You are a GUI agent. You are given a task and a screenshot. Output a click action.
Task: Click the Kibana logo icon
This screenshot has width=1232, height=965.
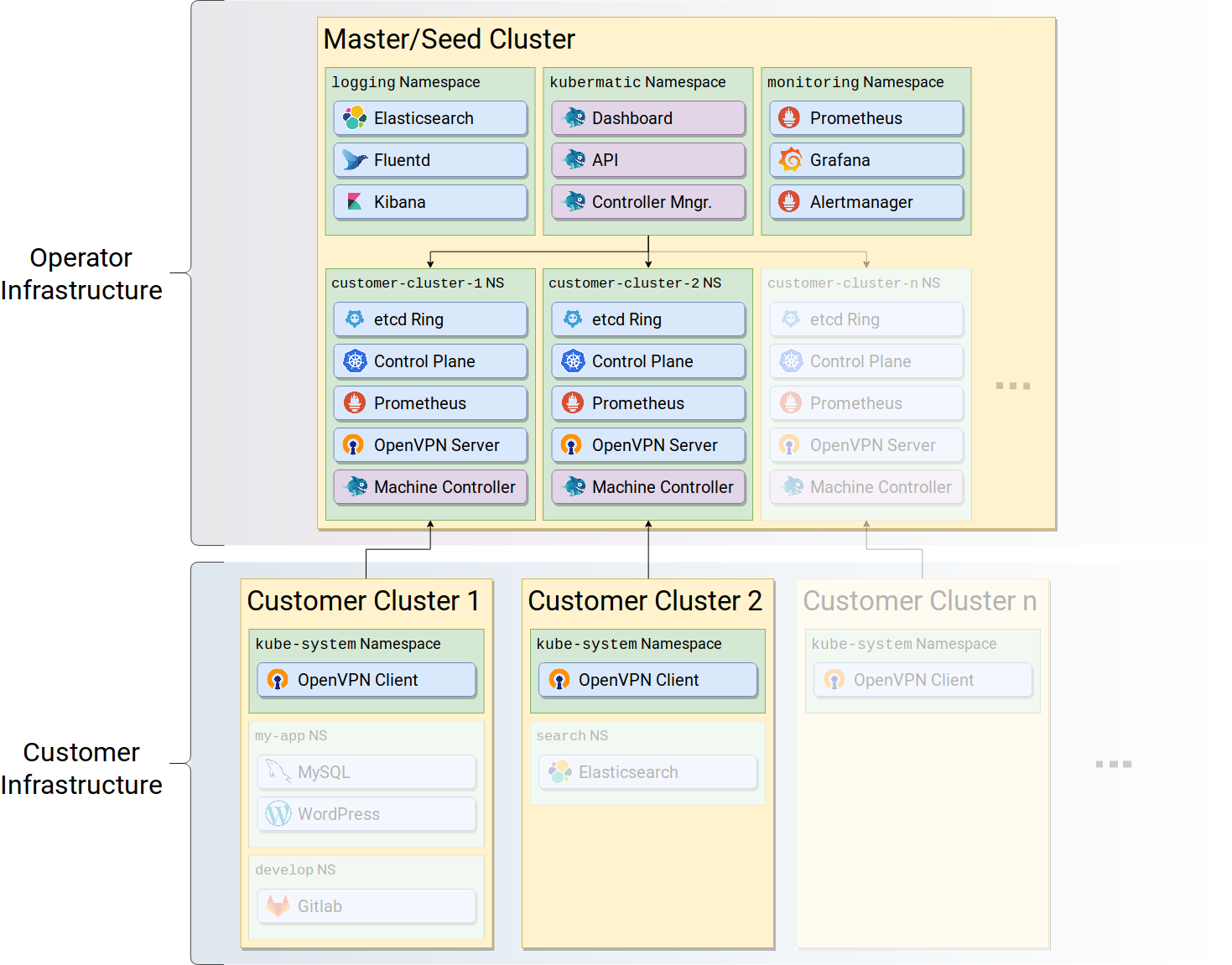point(355,202)
